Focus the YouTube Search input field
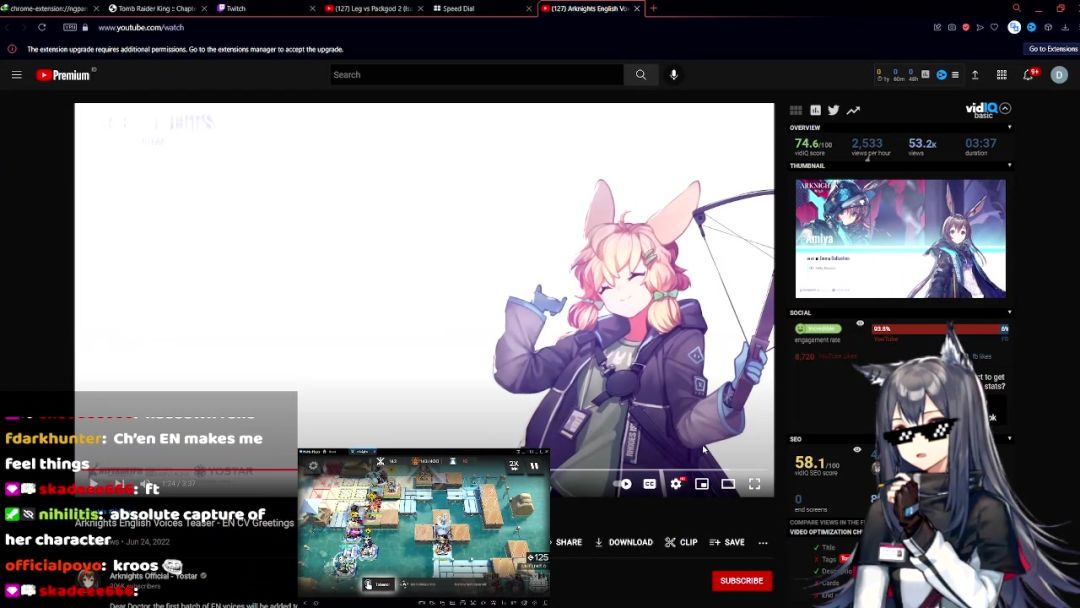Screen dimensions: 1080x608 pos(477,75)
